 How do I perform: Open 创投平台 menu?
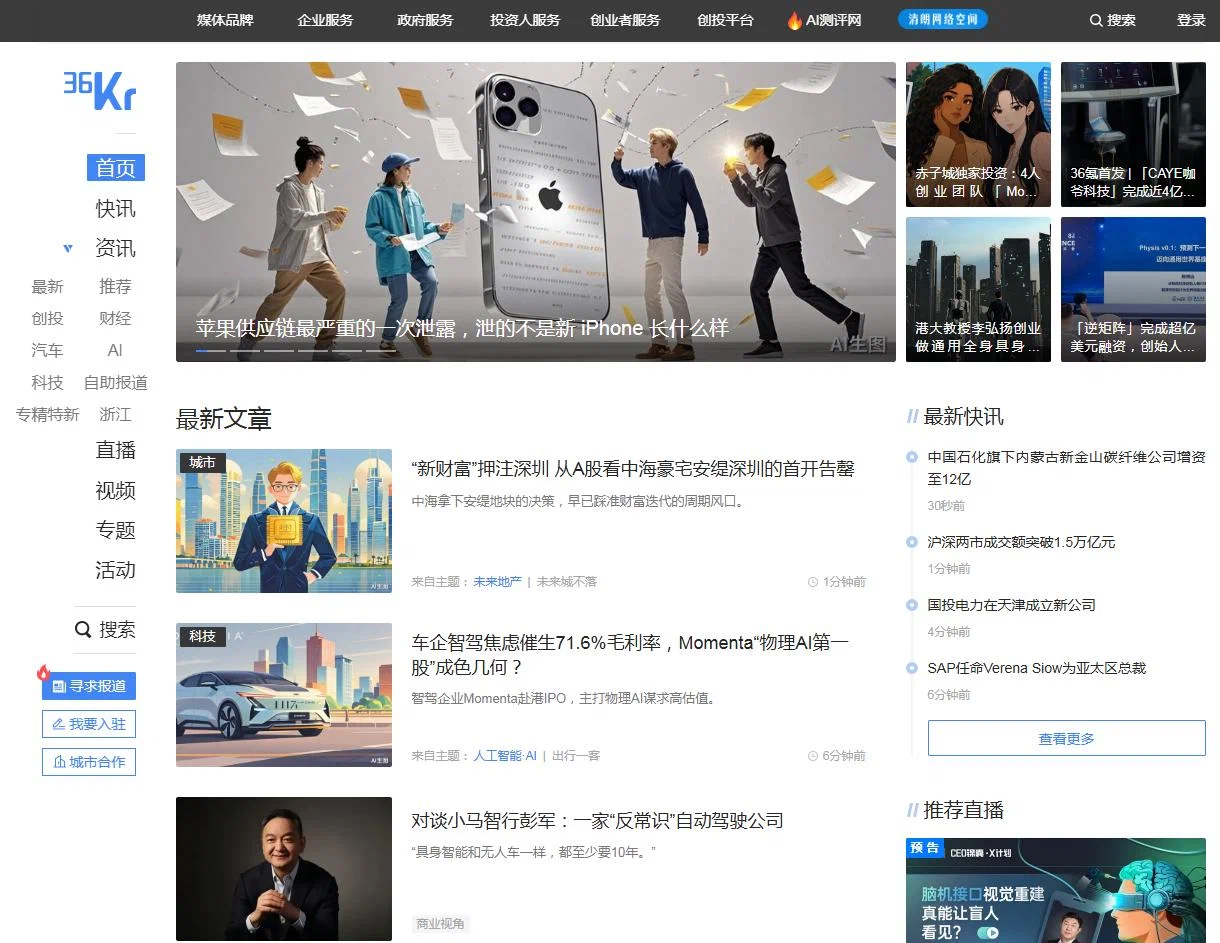coord(725,20)
